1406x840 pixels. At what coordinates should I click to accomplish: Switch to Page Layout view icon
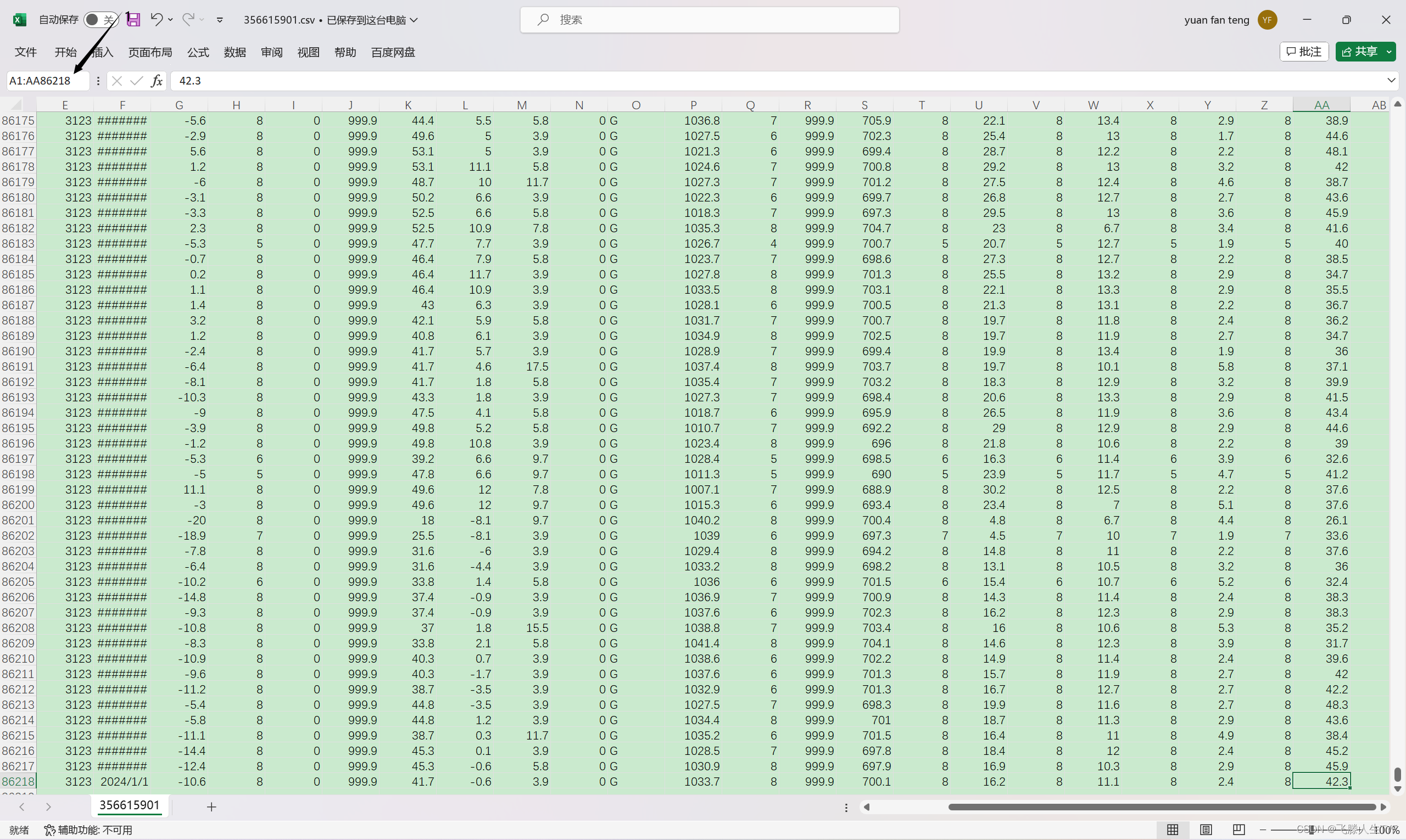(1206, 830)
